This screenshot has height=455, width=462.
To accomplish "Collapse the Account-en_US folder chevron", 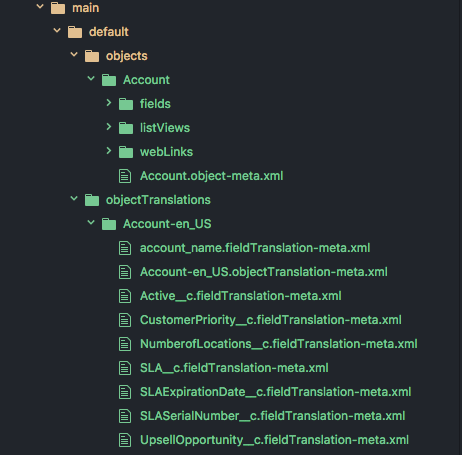I will (x=91, y=222).
